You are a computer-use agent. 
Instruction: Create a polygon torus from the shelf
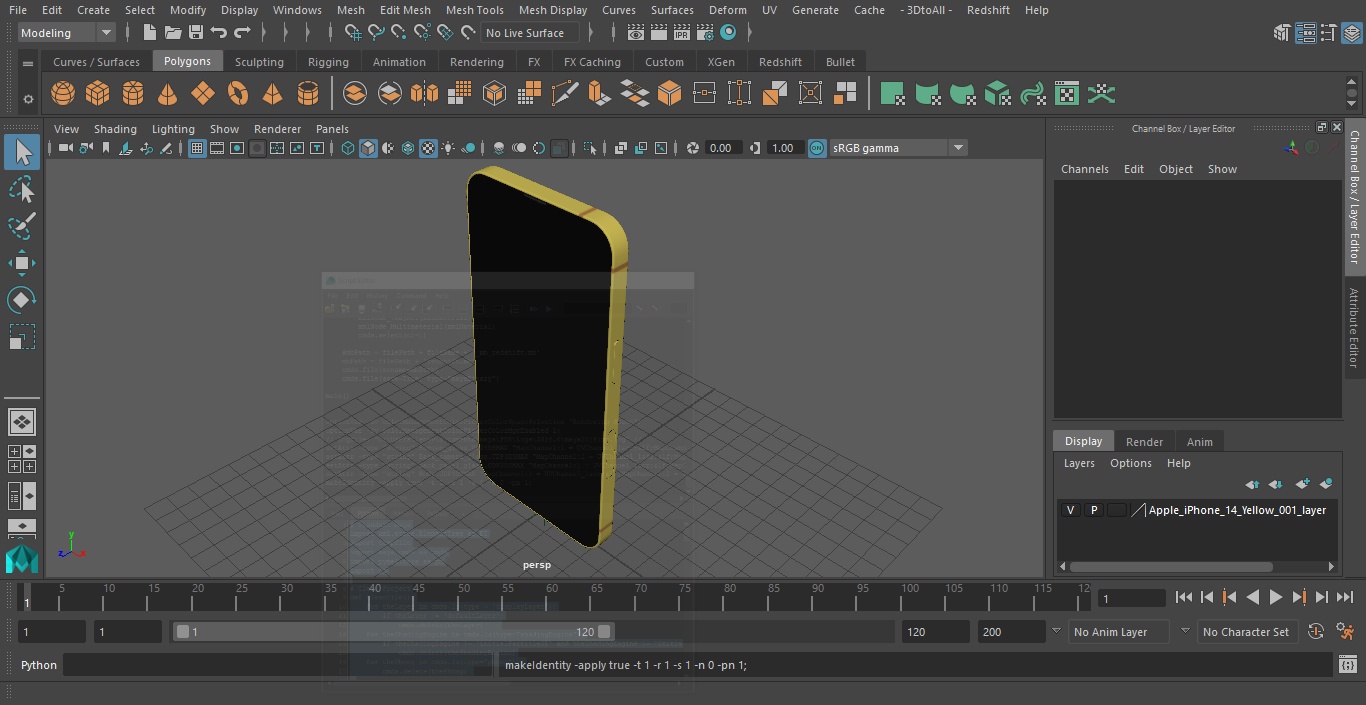click(238, 94)
